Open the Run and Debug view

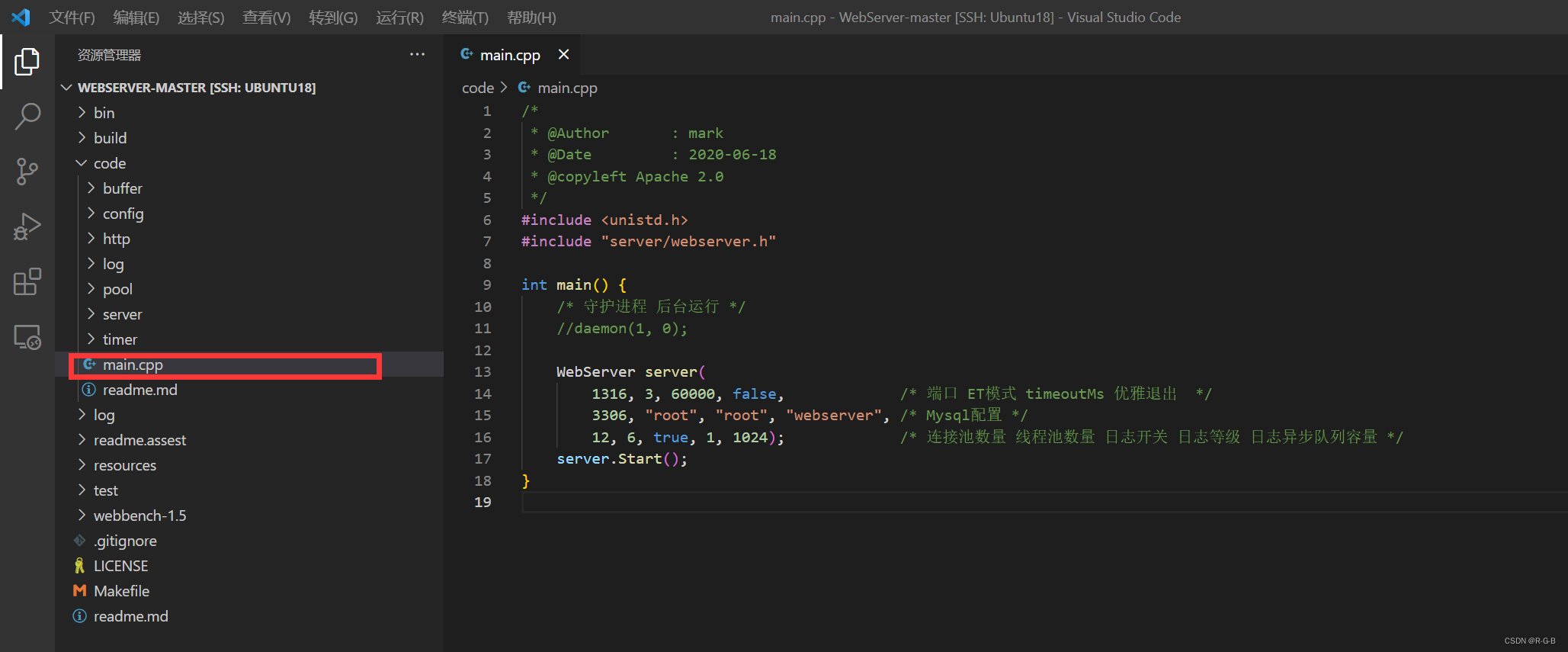[x=27, y=226]
